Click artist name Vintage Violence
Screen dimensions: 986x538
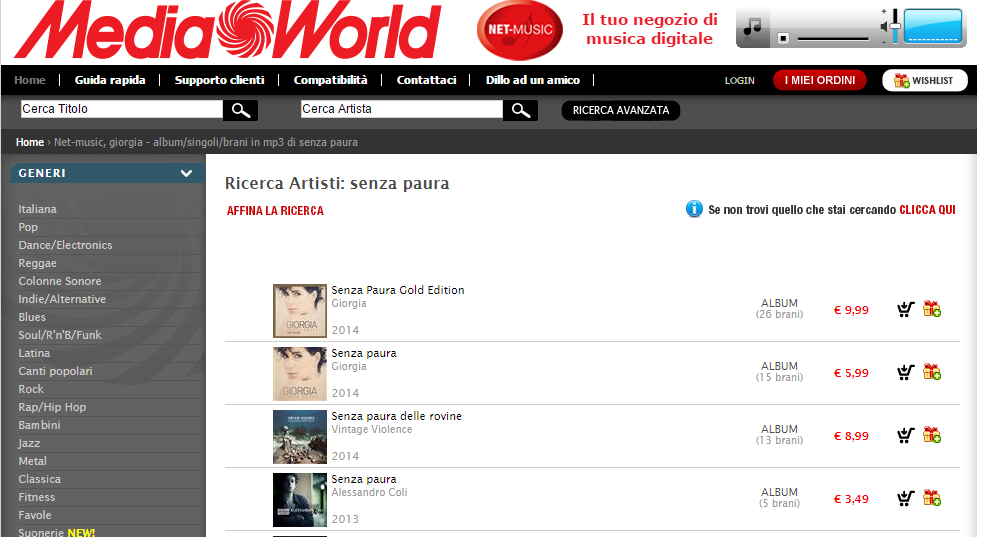(372, 429)
